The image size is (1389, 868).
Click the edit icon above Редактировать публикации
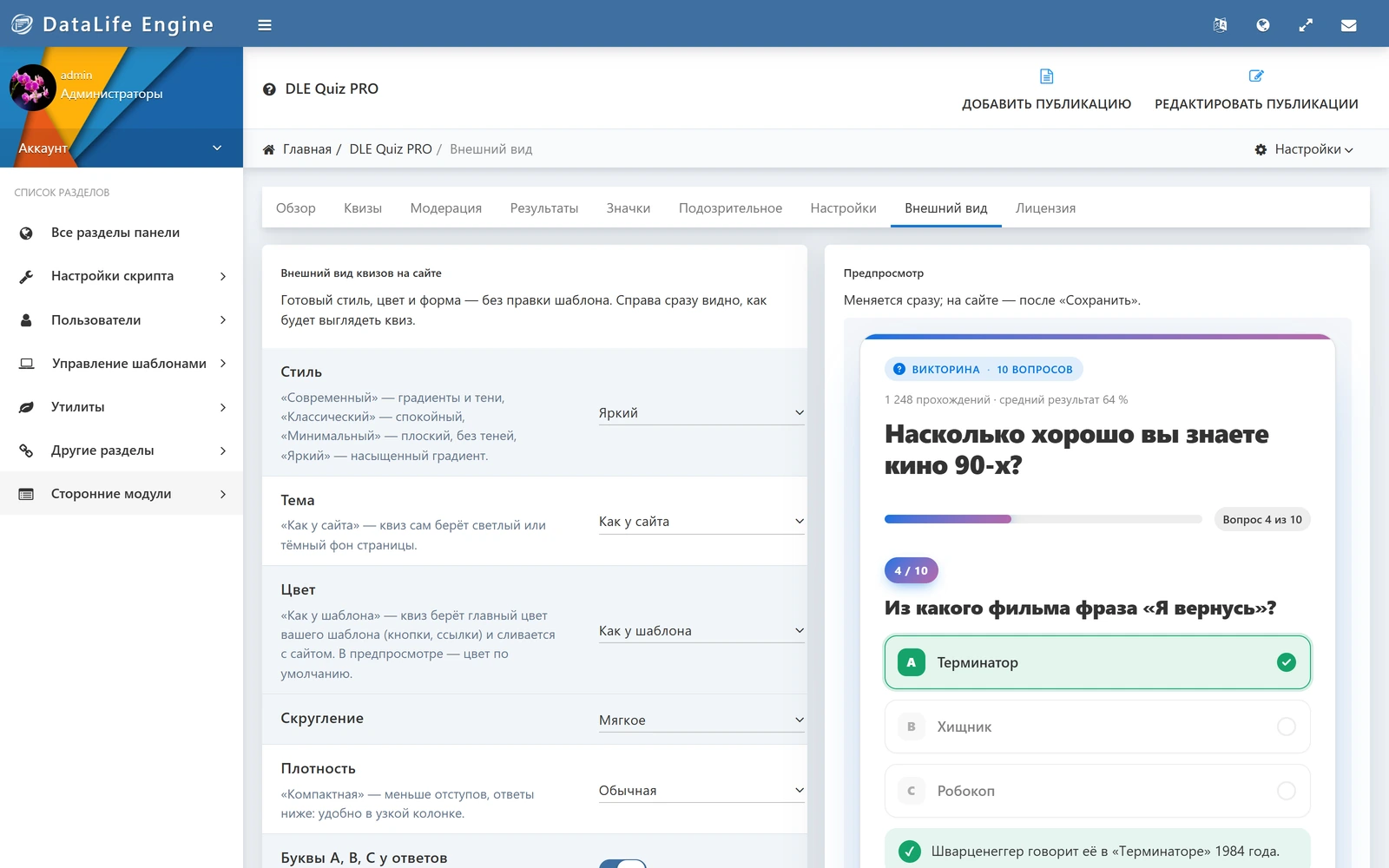[1256, 76]
